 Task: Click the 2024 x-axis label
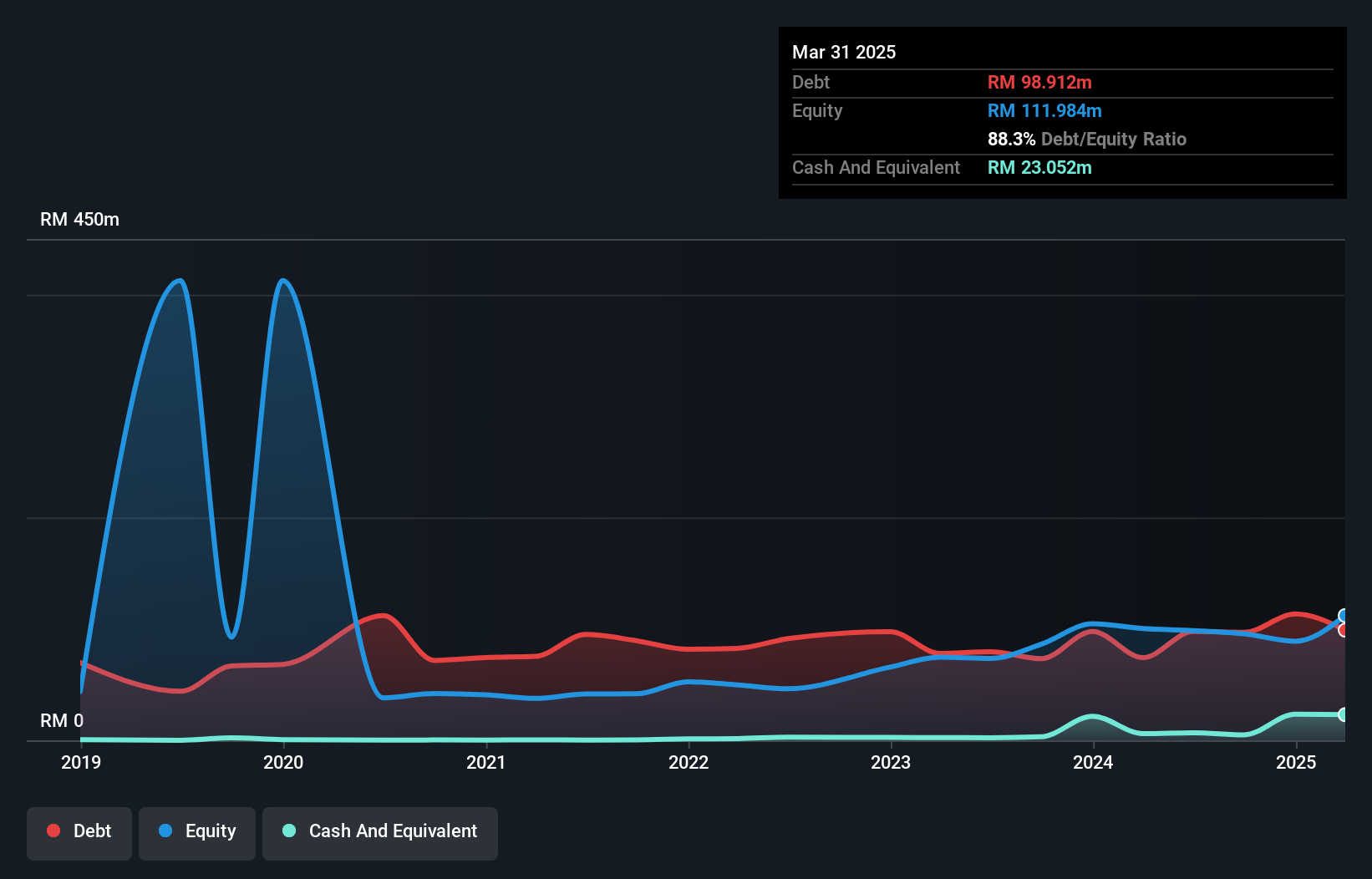click(x=1093, y=762)
